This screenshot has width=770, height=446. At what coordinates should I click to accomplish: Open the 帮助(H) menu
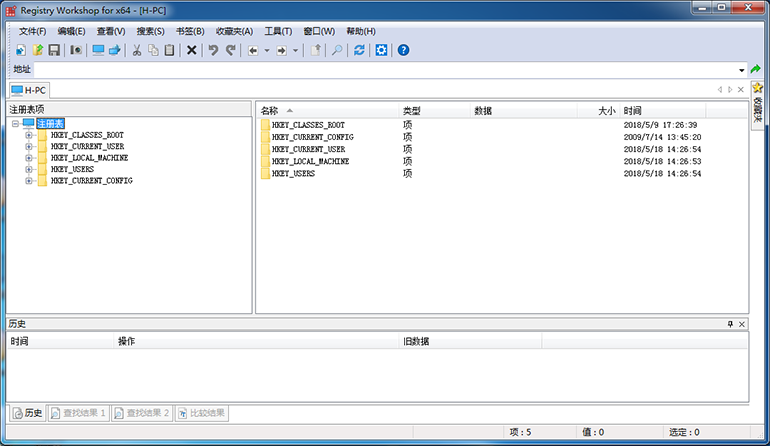[x=361, y=31]
